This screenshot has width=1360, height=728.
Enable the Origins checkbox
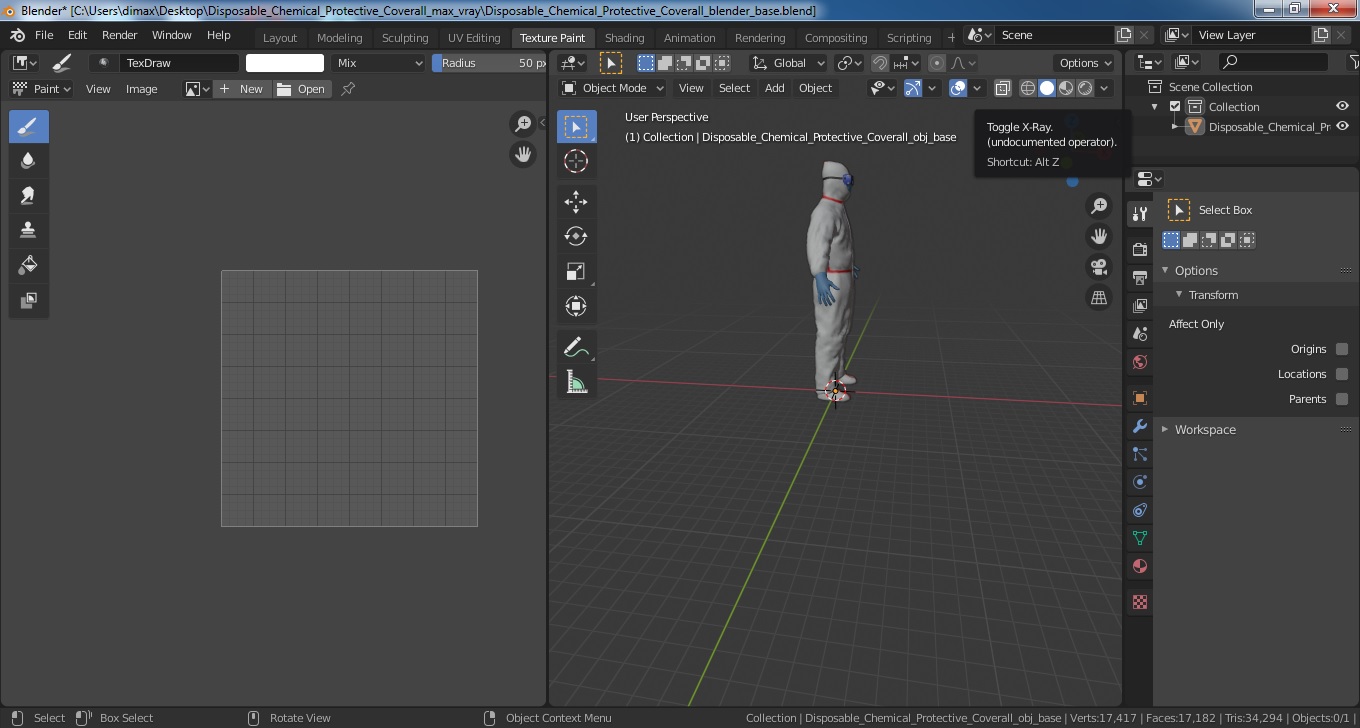click(1342, 349)
